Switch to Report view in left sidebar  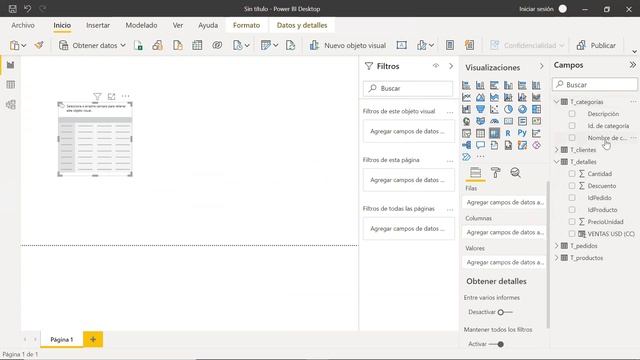point(11,65)
